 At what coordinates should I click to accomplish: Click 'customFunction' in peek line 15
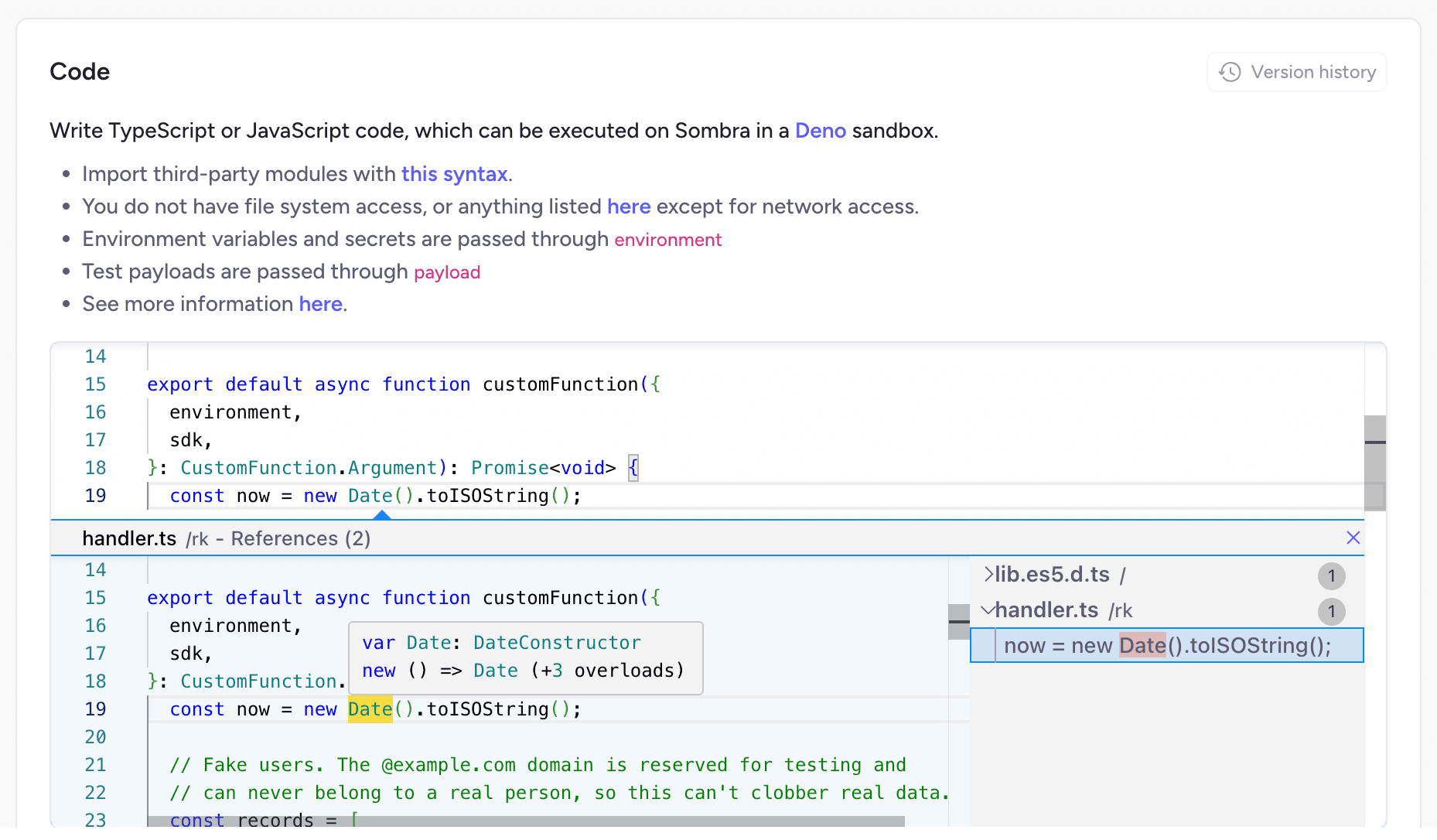pyautogui.click(x=560, y=598)
